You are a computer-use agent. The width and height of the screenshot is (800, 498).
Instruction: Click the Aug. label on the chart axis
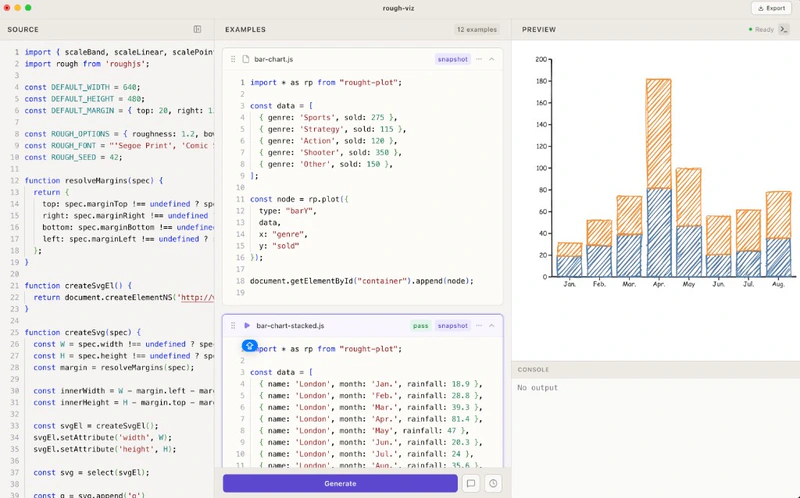tap(778, 284)
